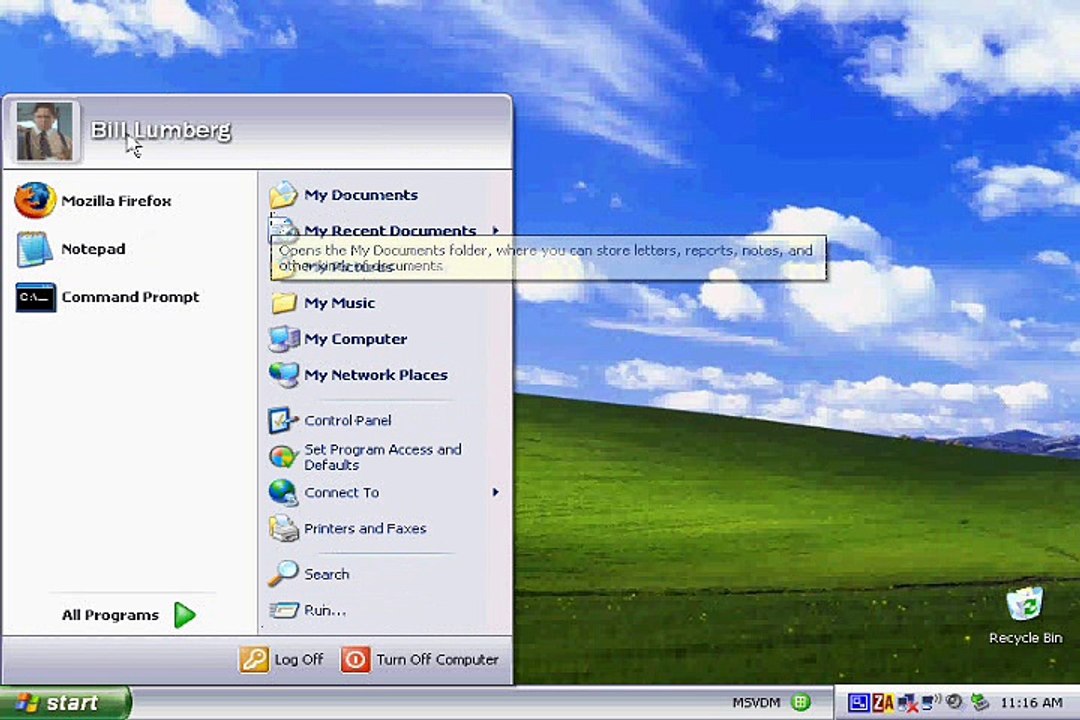Open Mozilla Firefox from the Start menu

point(93,200)
